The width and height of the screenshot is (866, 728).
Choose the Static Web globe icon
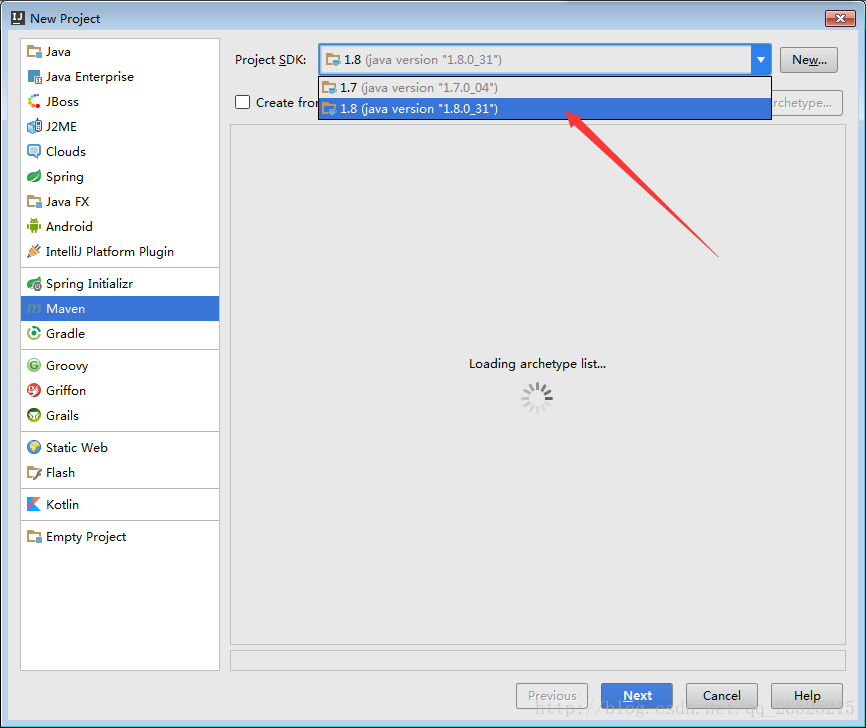[x=34, y=447]
